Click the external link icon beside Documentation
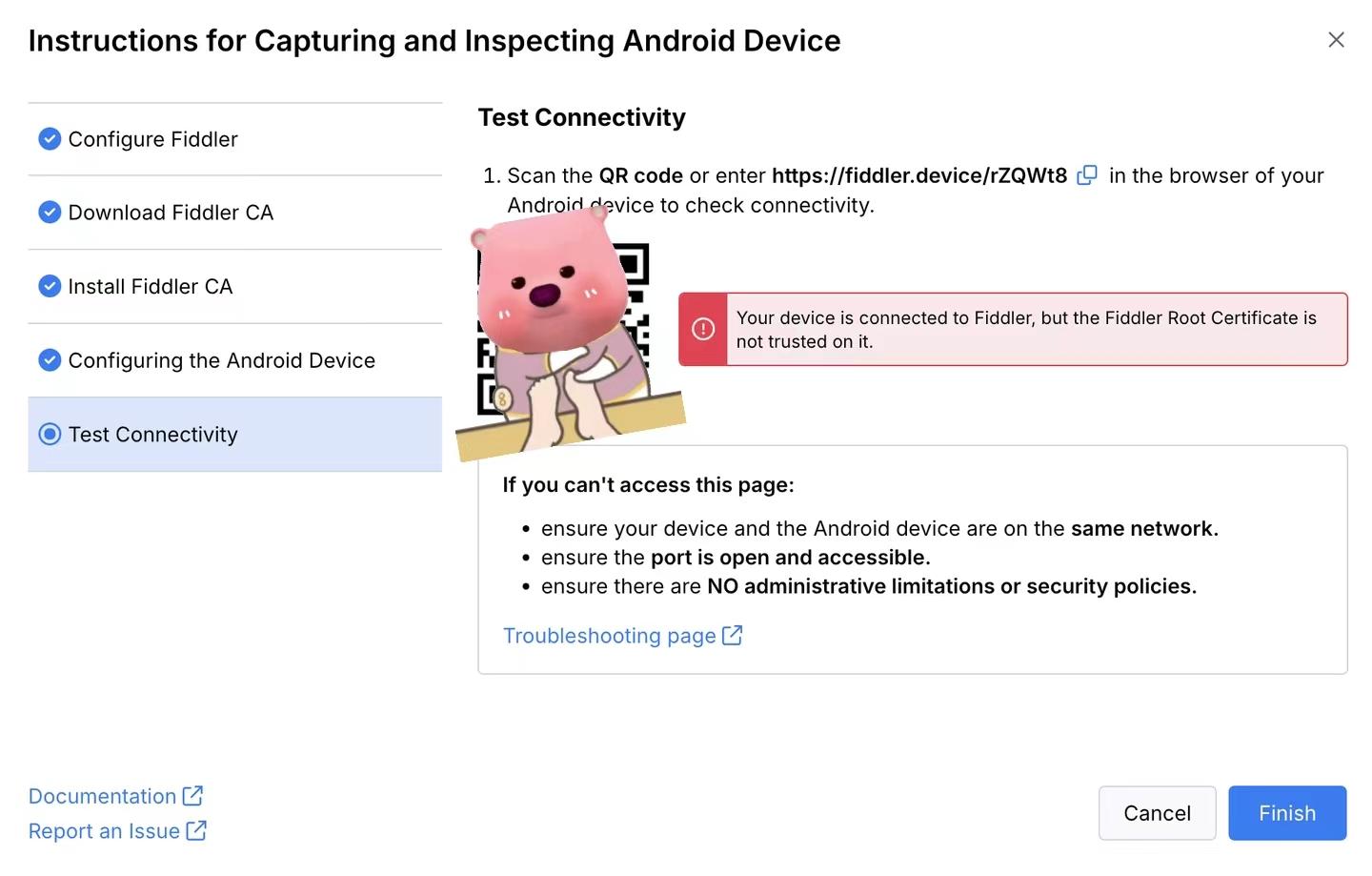This screenshot has width=1372, height=876. [x=192, y=796]
